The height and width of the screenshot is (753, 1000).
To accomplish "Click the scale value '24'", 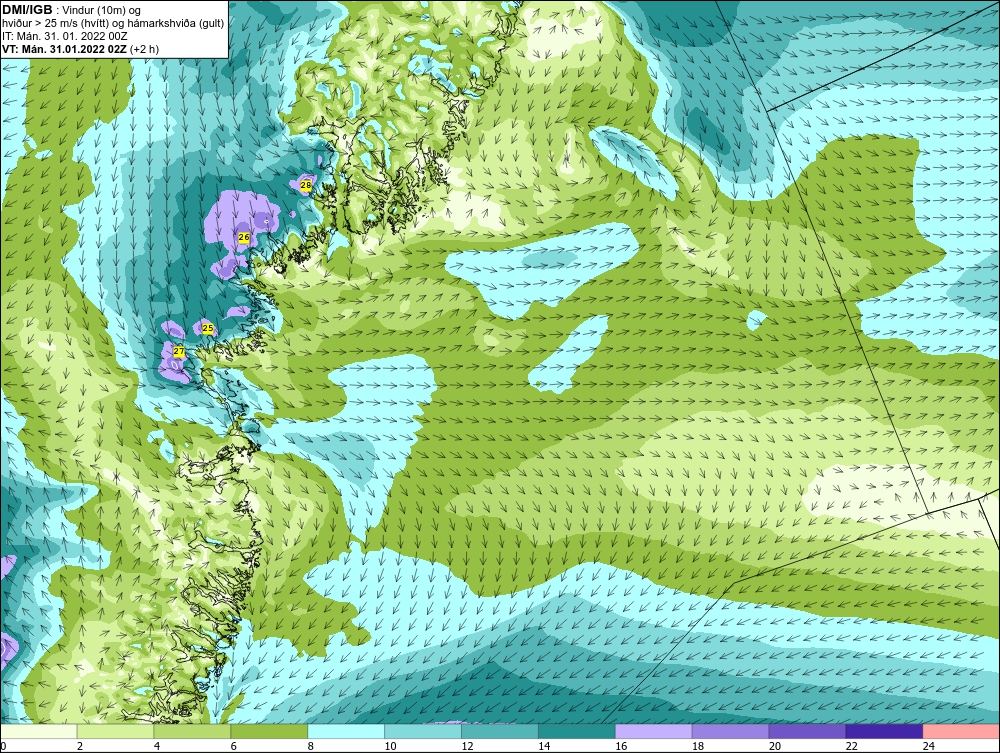I will (x=929, y=746).
